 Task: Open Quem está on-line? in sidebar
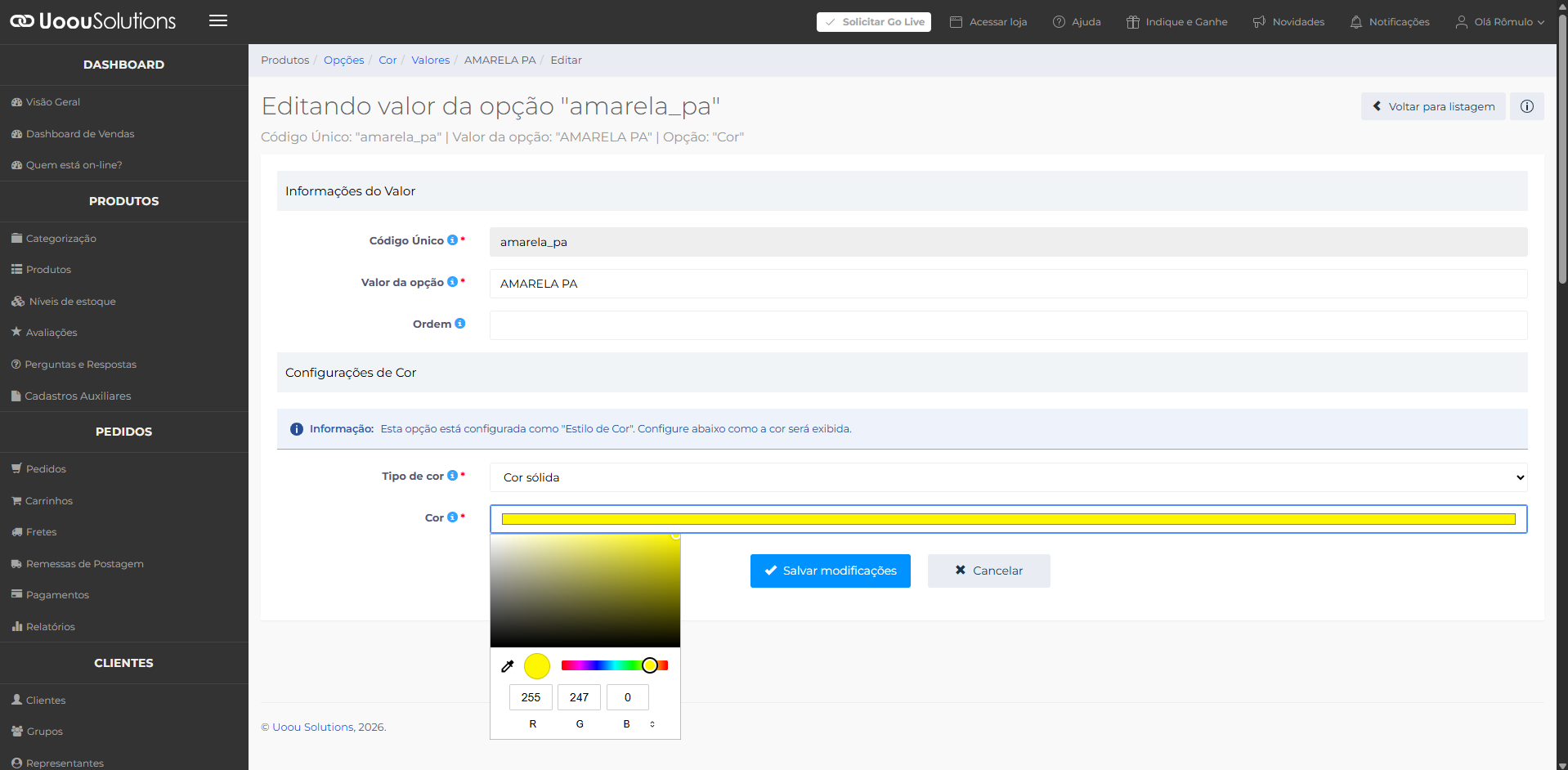(x=74, y=165)
